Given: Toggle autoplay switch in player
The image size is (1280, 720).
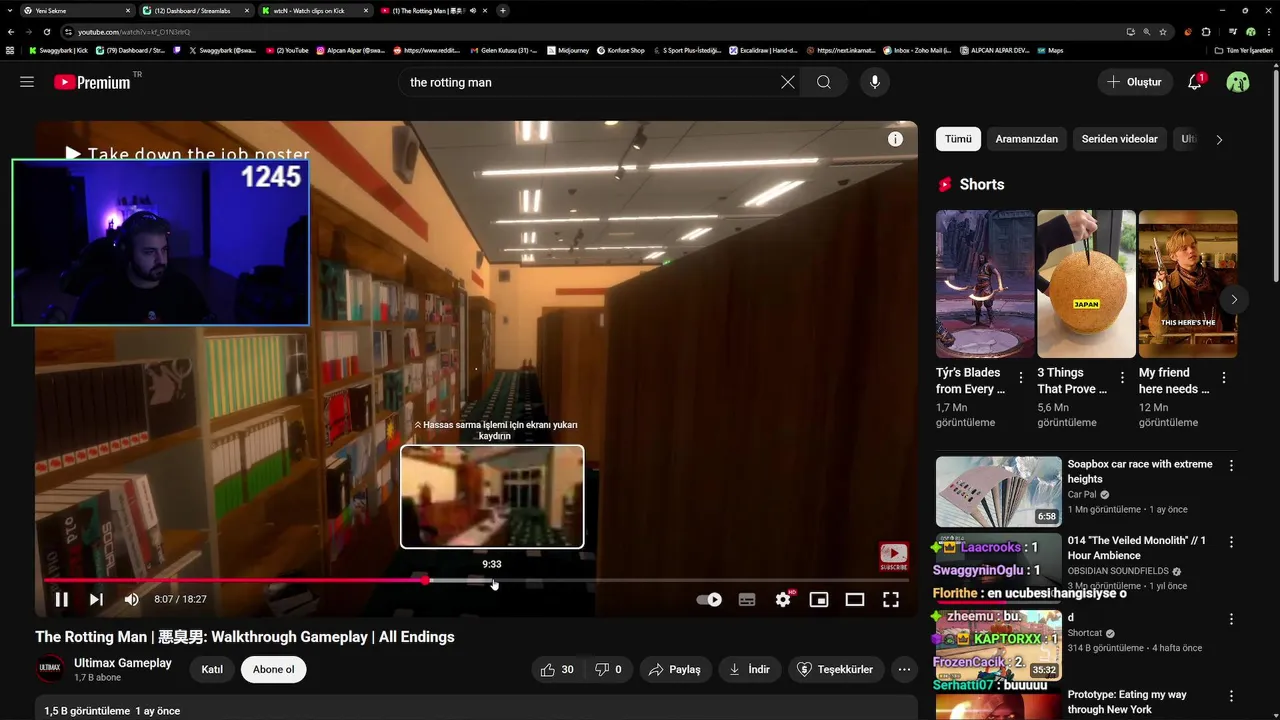Looking at the screenshot, I should click(708, 600).
